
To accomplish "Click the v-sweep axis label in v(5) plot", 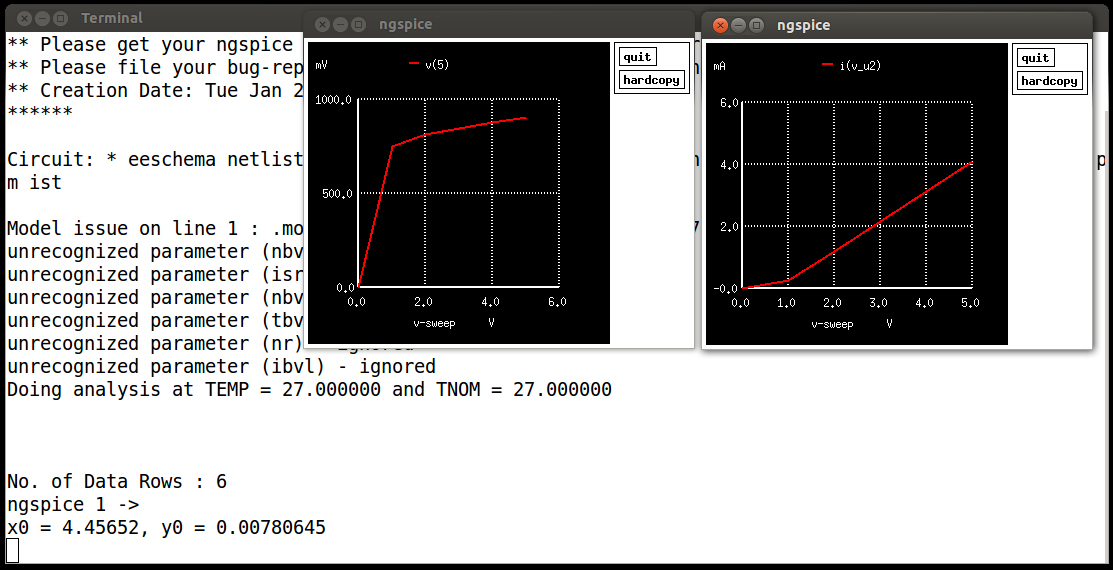I will tap(434, 323).
